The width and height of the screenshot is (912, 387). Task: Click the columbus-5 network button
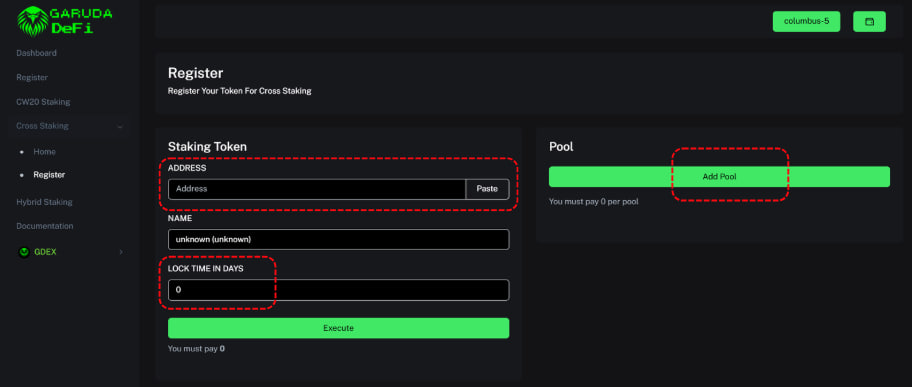pyautogui.click(x=806, y=22)
